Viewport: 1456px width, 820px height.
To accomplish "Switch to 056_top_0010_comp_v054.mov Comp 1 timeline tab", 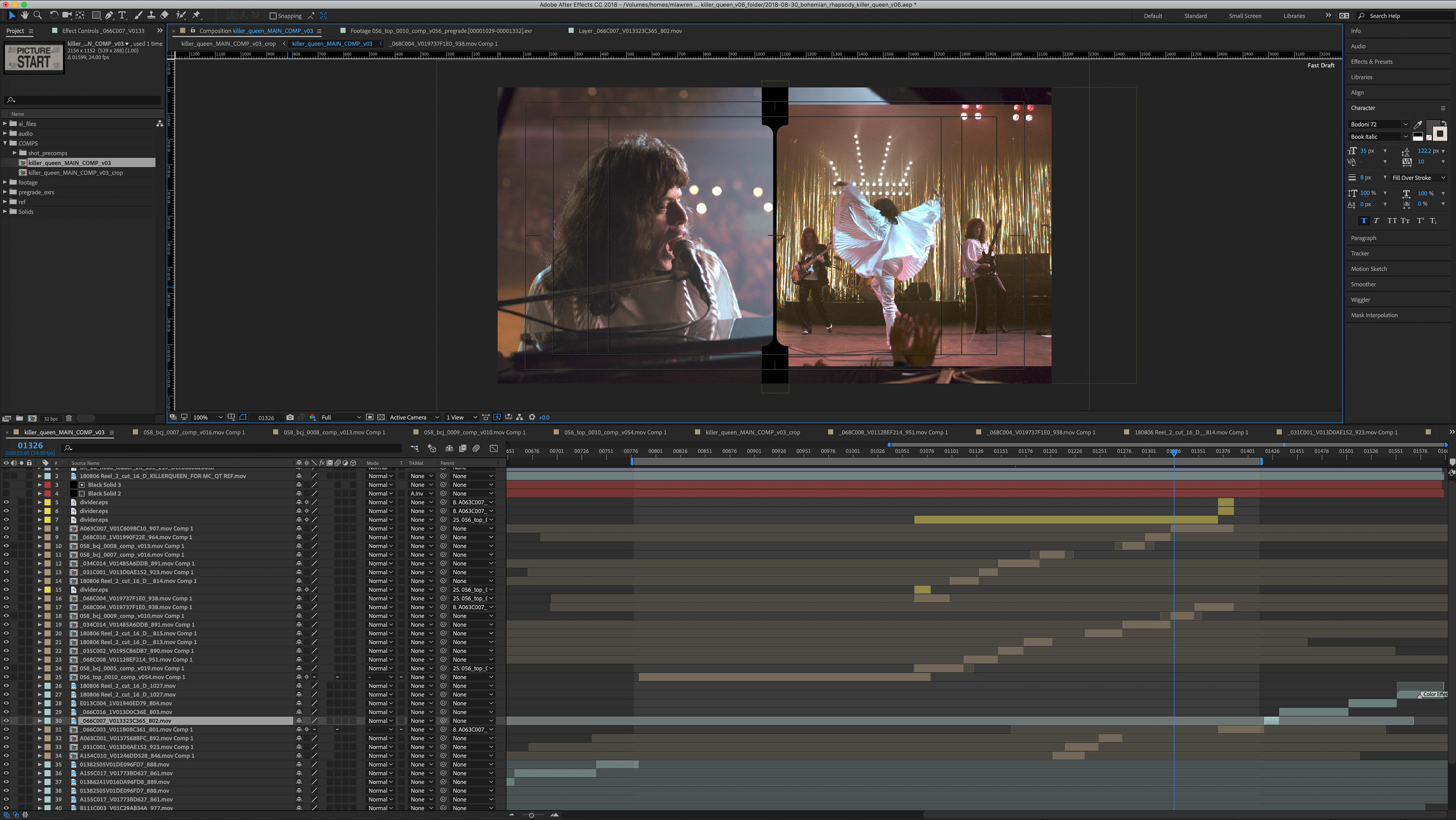I will [x=615, y=432].
